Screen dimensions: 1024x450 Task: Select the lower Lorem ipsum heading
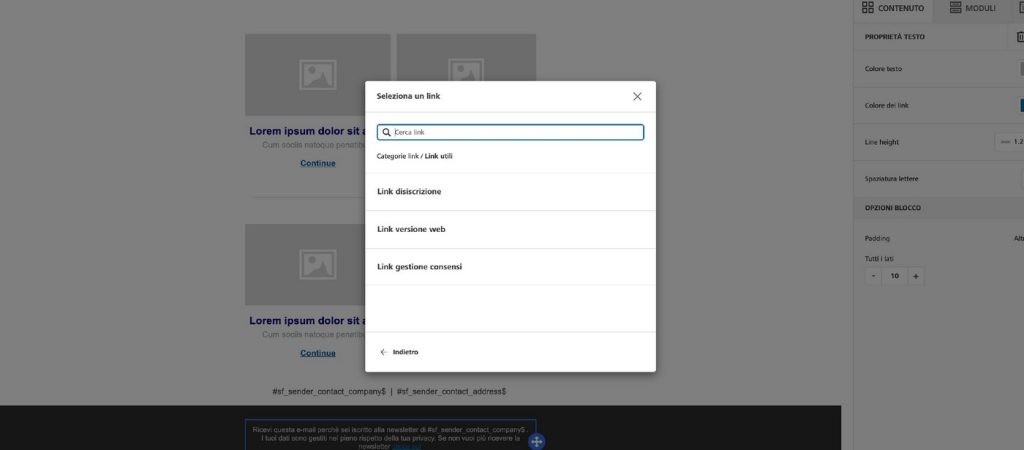[307, 321]
